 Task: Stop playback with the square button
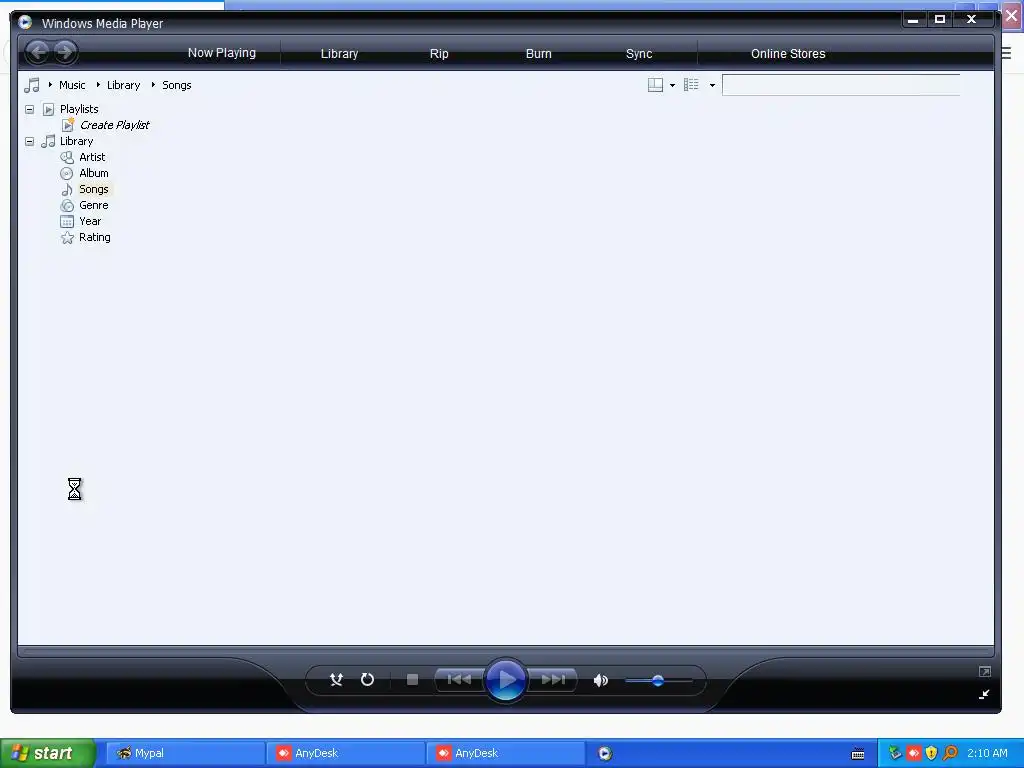pyautogui.click(x=412, y=680)
